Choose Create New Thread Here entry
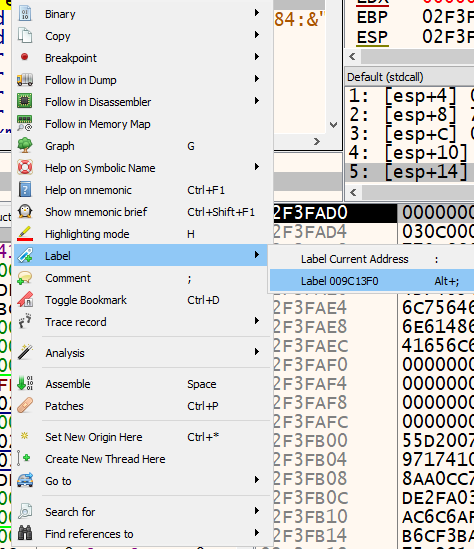Image resolution: width=474 pixels, height=549 pixels. [x=142, y=459]
